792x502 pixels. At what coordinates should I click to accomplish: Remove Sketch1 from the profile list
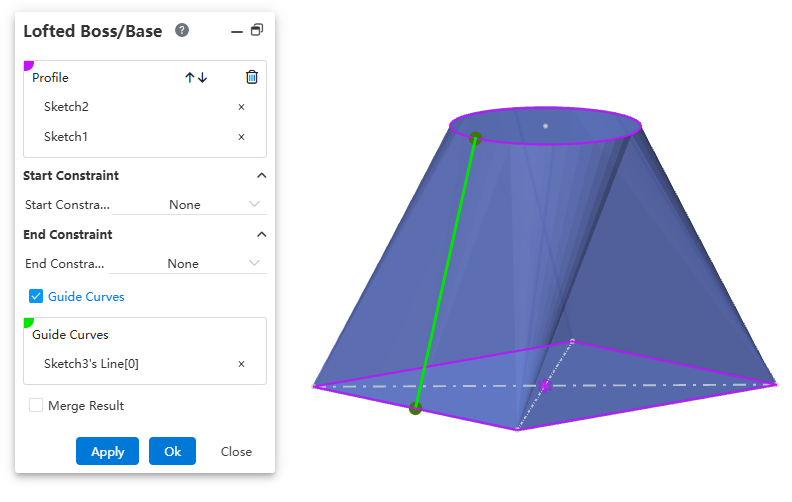[x=241, y=137]
